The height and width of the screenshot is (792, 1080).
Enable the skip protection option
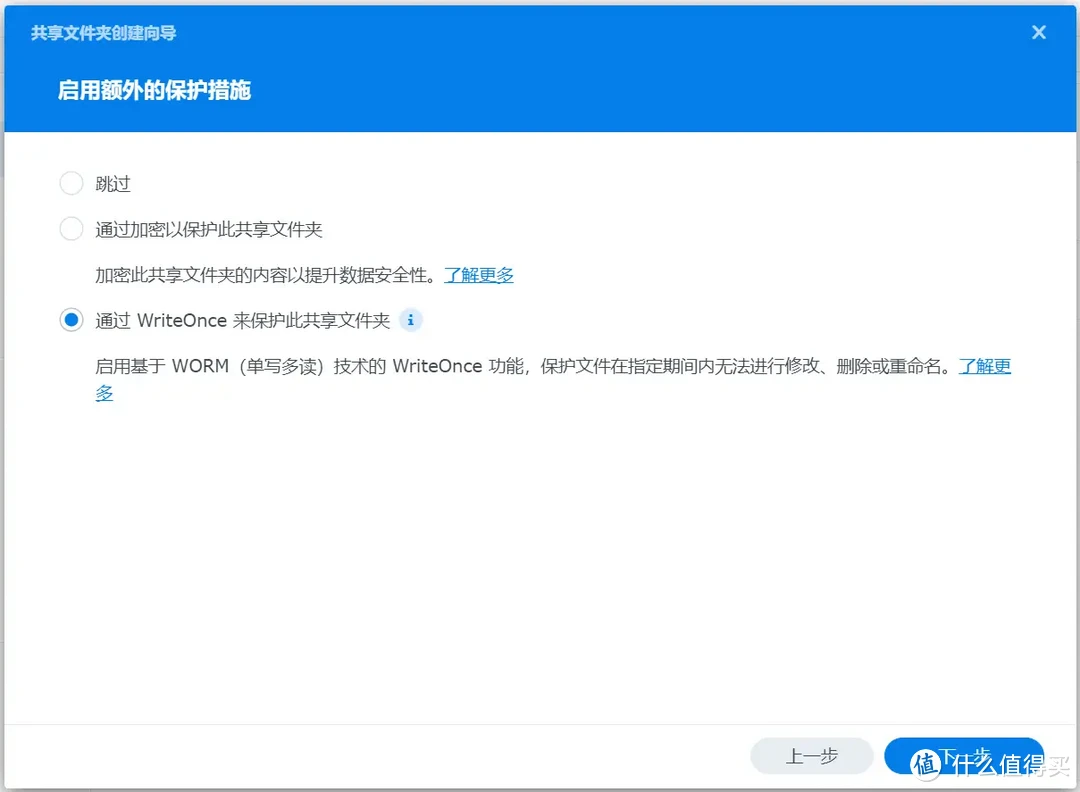click(x=71, y=182)
